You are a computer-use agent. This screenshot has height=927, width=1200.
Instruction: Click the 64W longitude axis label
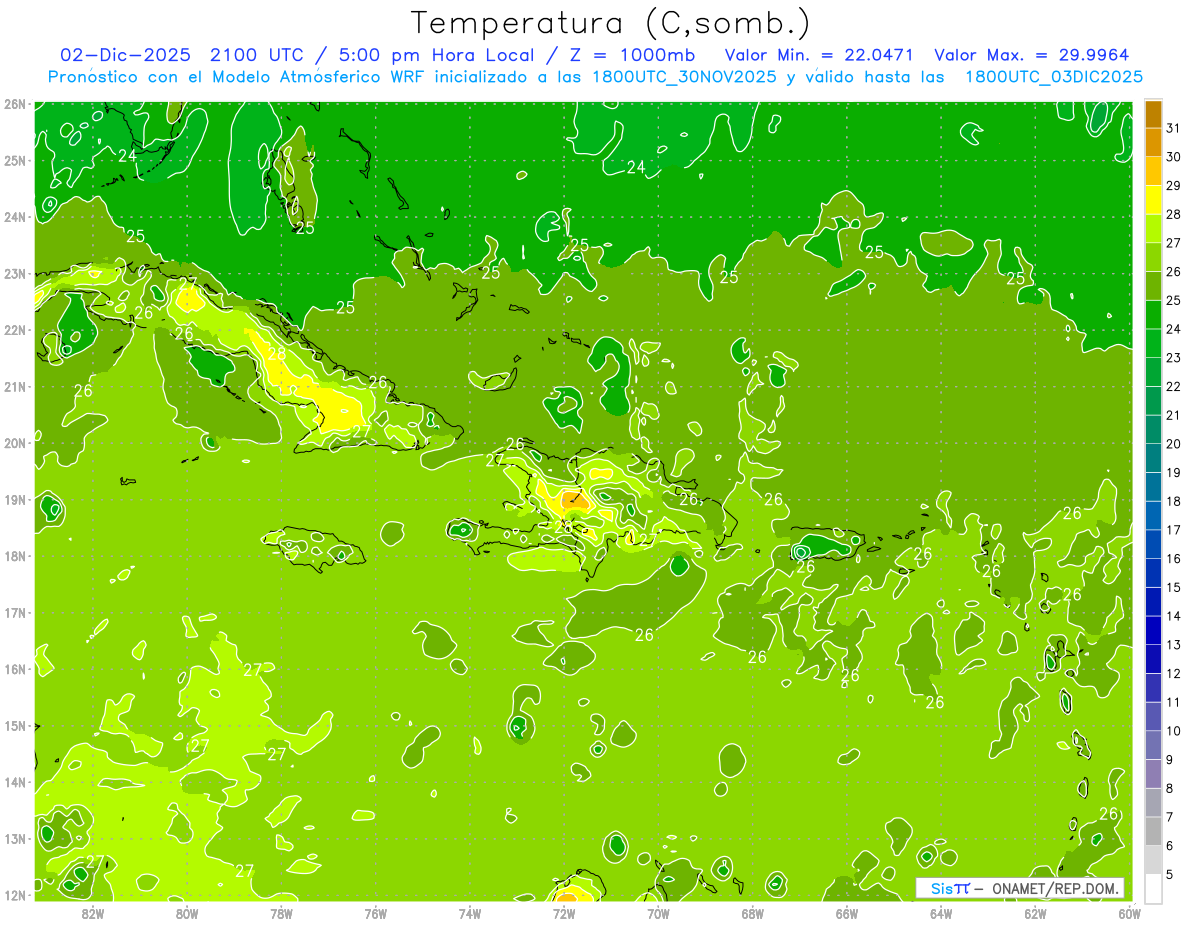tap(940, 912)
